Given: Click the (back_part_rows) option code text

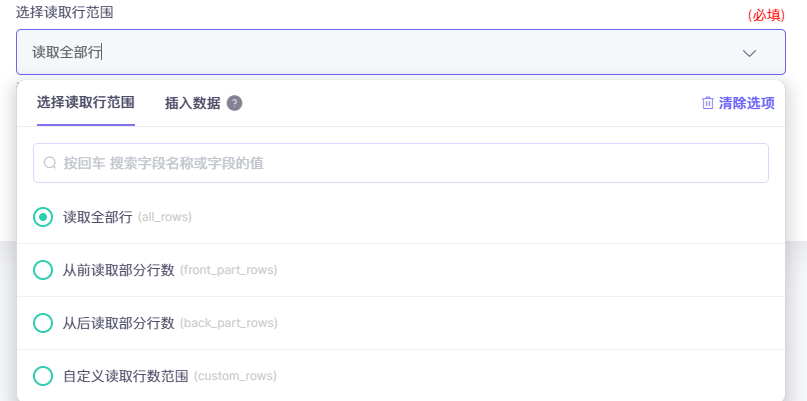Looking at the screenshot, I should 229,323.
